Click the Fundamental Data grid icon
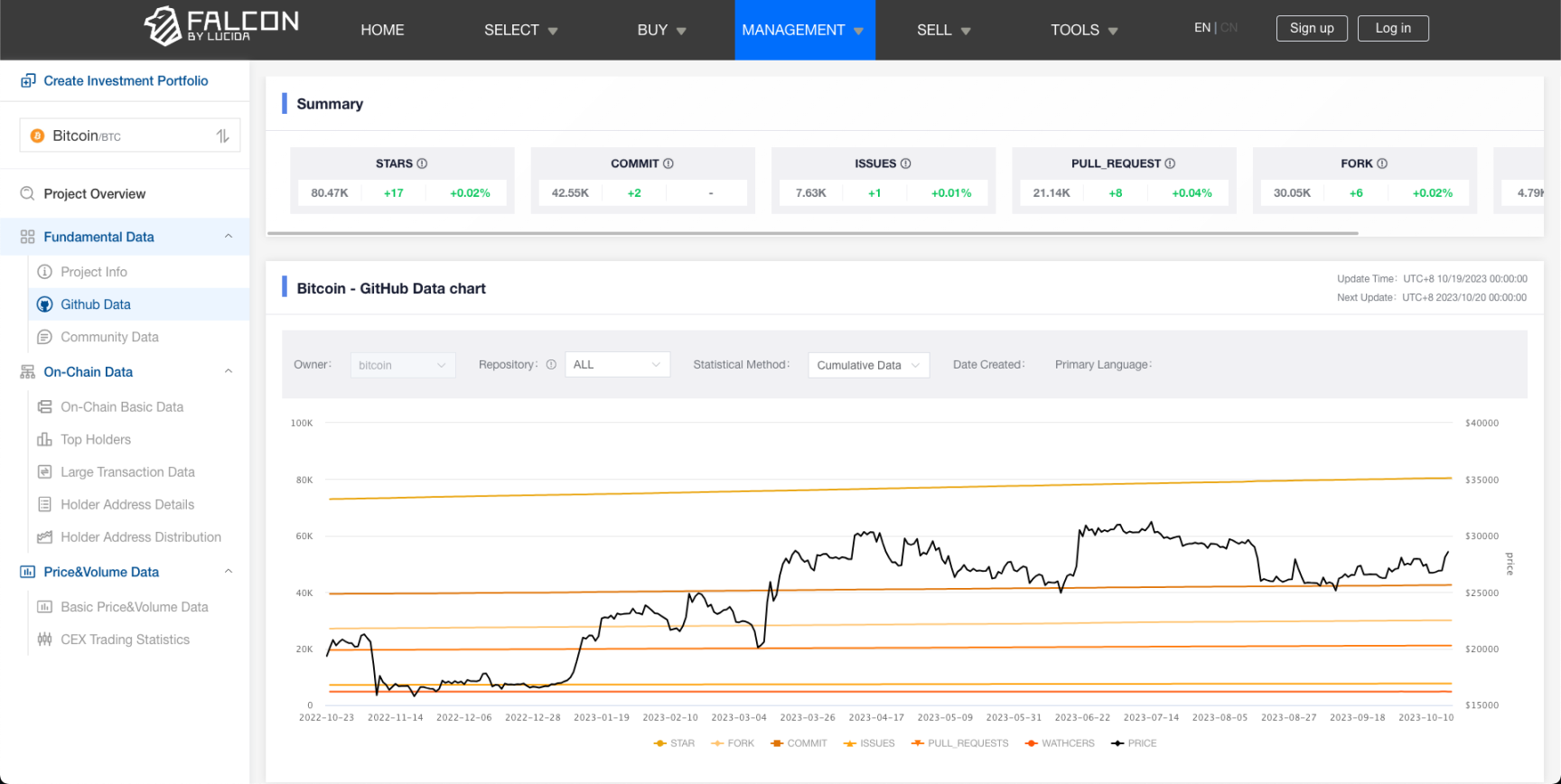Screen dimensions: 1561x784 [27, 237]
